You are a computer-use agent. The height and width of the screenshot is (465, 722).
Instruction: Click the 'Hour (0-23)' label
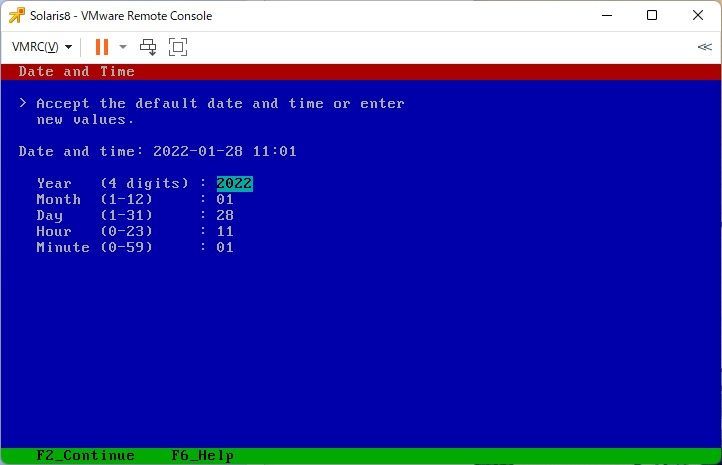tap(94, 231)
